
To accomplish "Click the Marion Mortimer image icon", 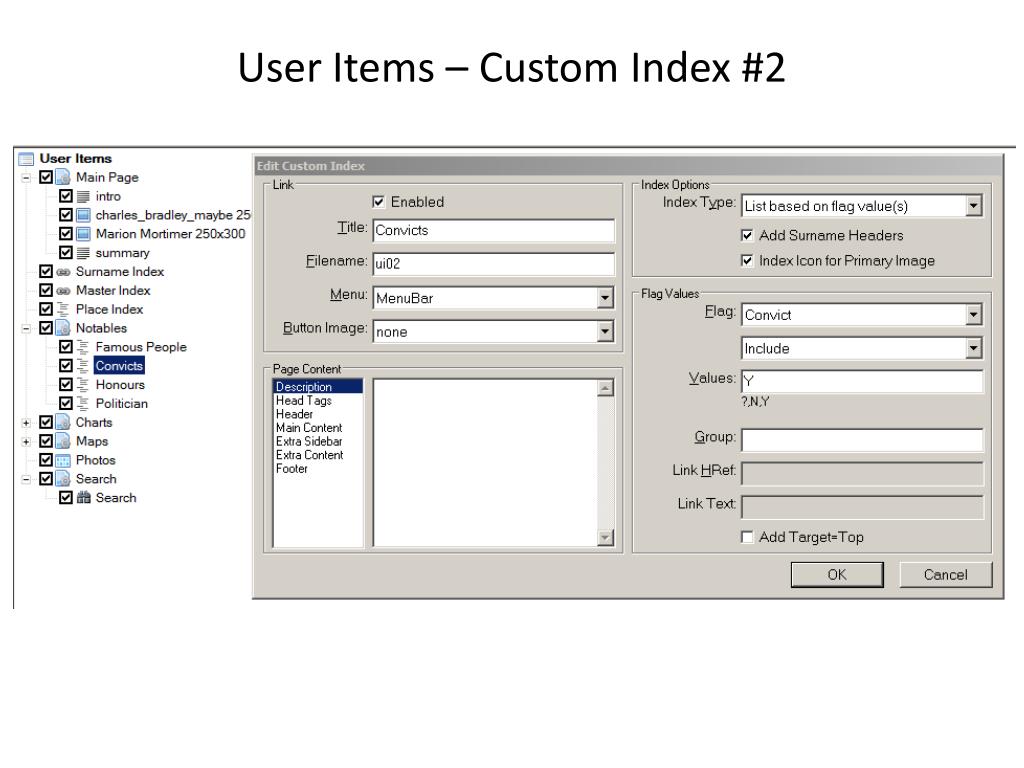I will pos(83,234).
